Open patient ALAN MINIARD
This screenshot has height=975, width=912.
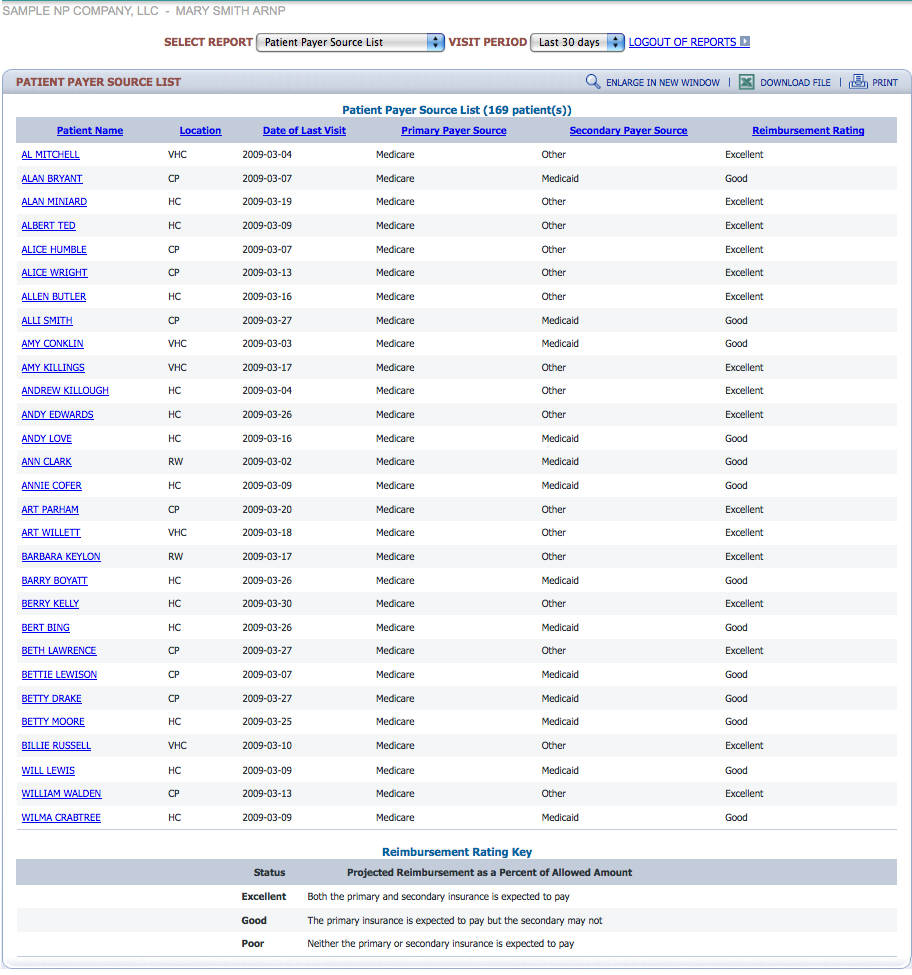click(54, 201)
